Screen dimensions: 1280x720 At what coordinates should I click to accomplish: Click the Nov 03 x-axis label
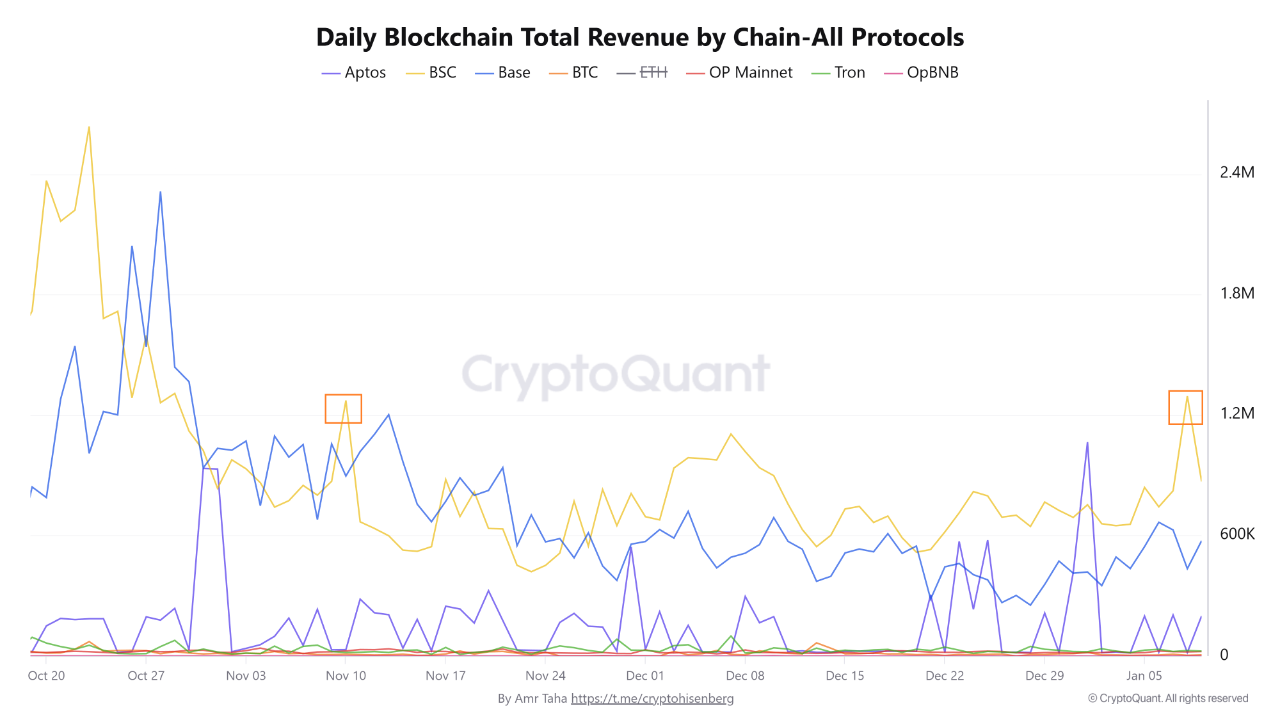tap(246, 676)
